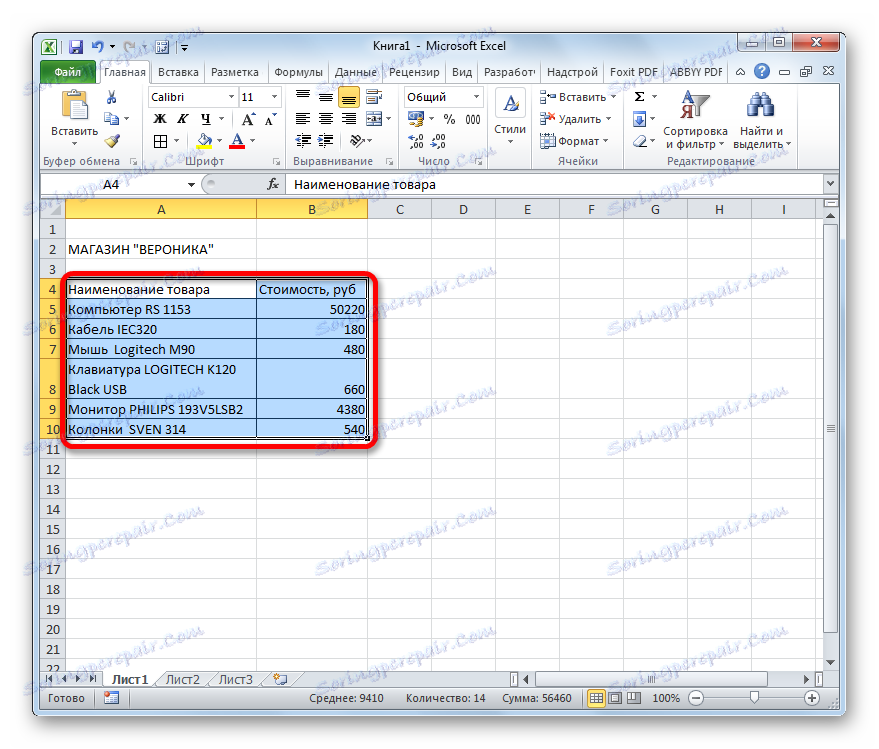
Task: Switch to the Разметка tab
Action: [234, 72]
